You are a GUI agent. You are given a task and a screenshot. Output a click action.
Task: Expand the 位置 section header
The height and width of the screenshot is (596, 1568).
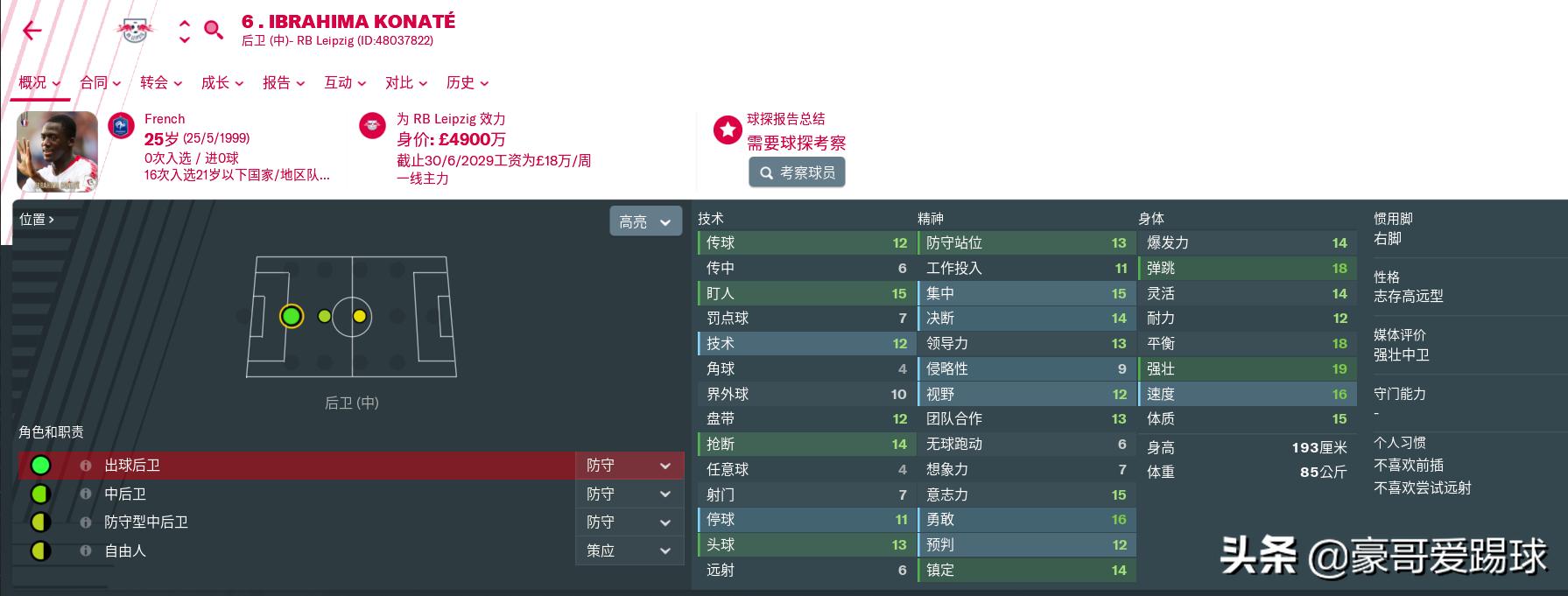37,220
